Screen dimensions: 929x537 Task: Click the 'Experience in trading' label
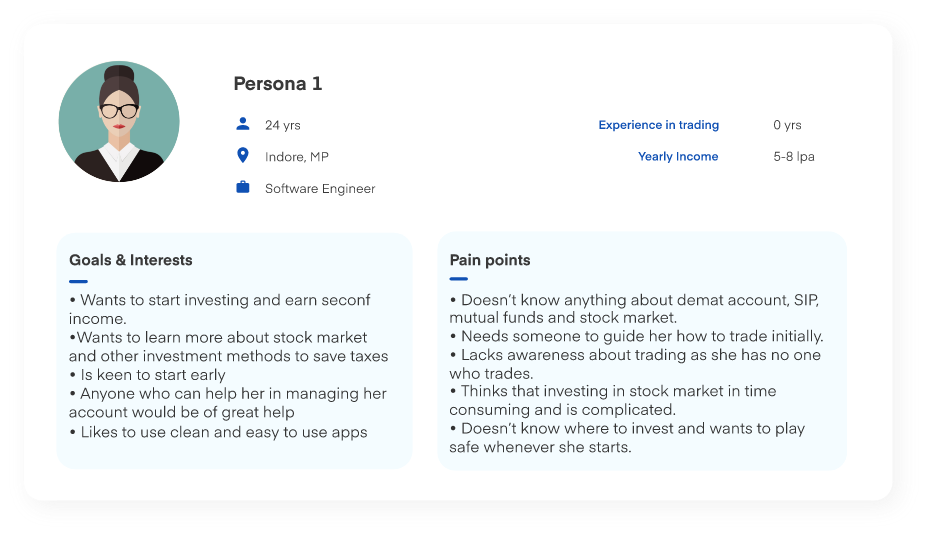tap(658, 125)
